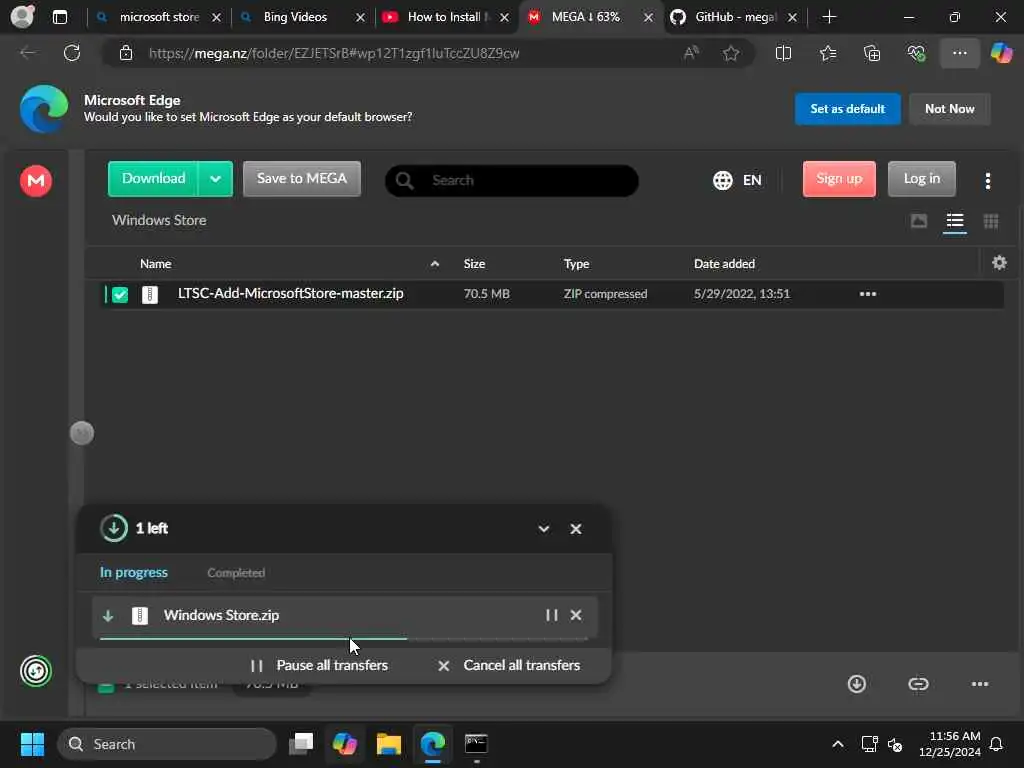Click the zip file icon in the file row
The width and height of the screenshot is (1024, 768).
click(x=150, y=295)
